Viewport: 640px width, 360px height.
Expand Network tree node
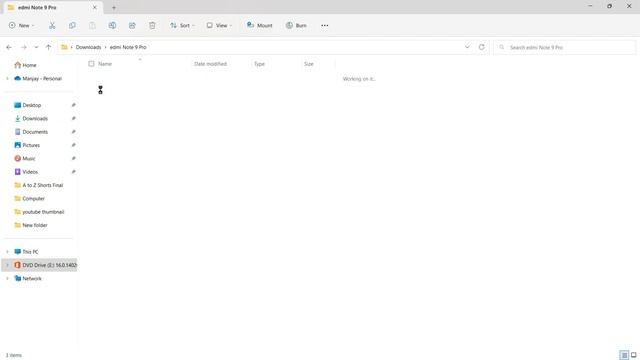(7, 278)
